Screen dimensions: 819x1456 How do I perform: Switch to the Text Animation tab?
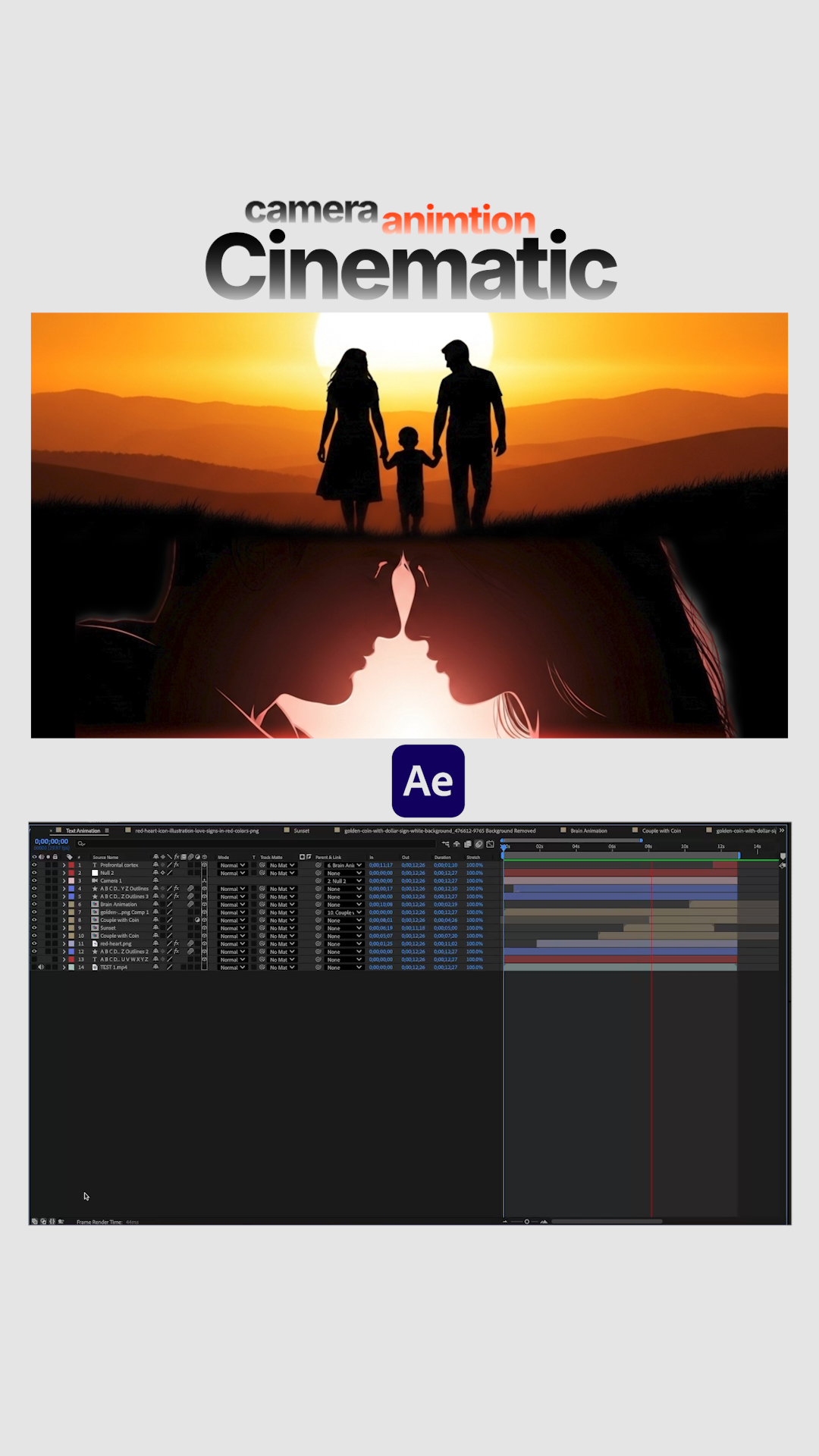[x=83, y=830]
